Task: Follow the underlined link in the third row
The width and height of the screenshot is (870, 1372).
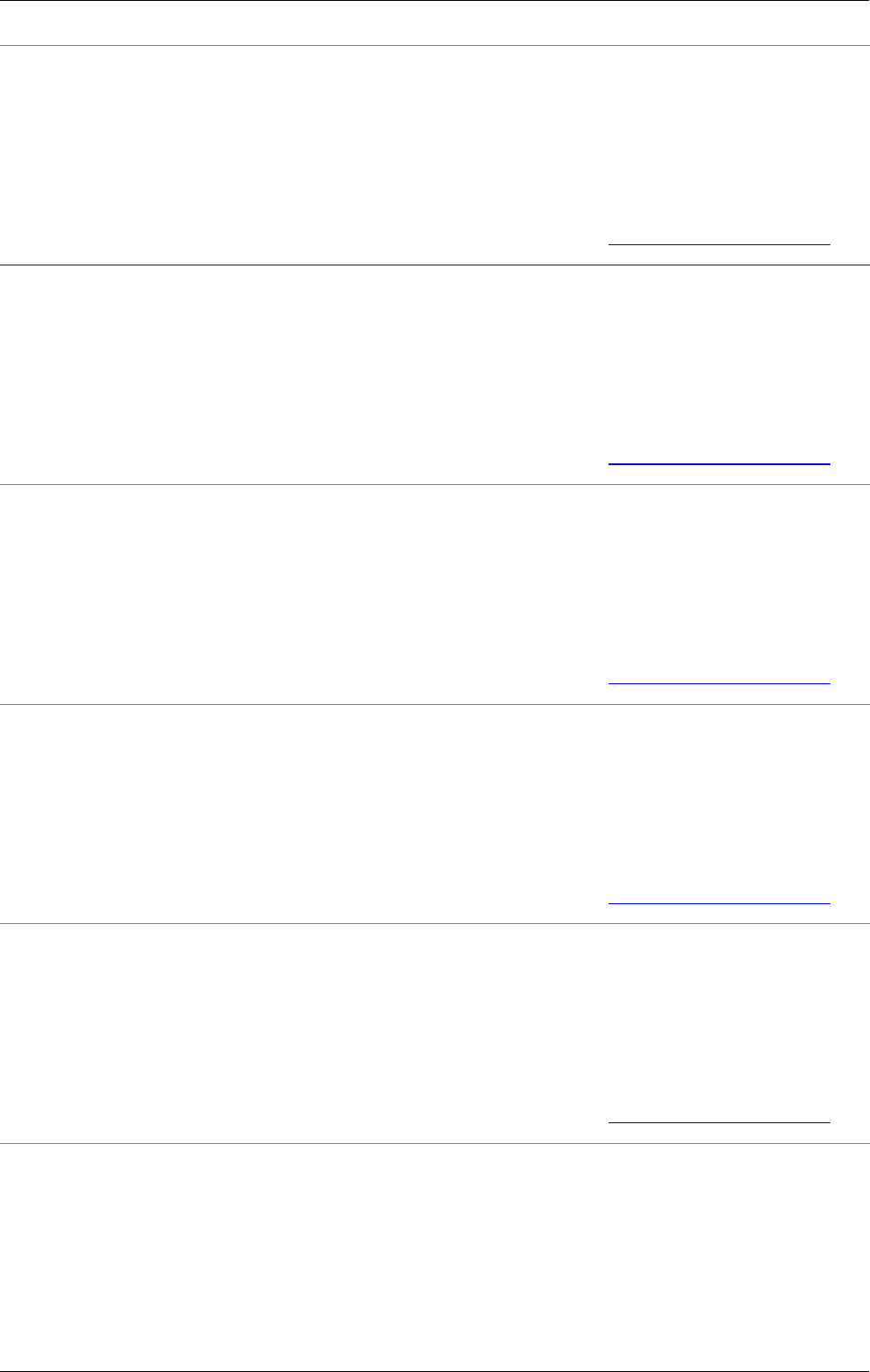Action: [x=719, y=682]
